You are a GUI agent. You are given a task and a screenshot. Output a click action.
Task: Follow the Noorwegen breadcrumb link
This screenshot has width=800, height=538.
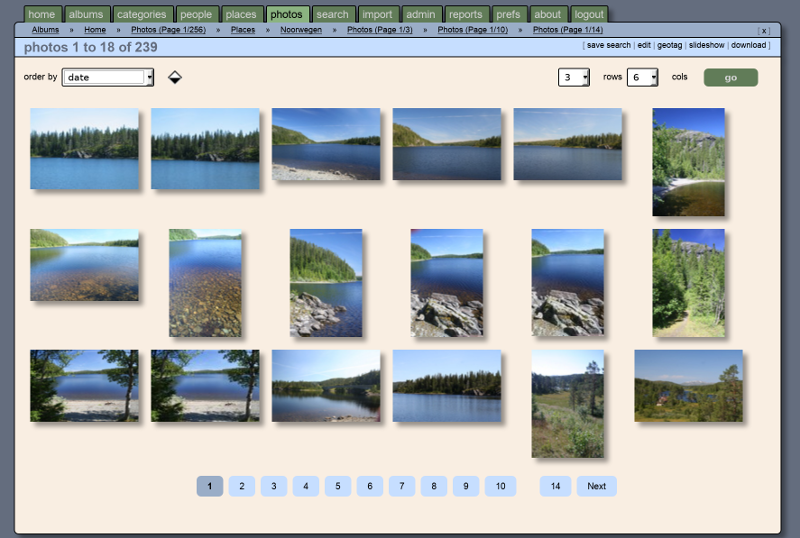pyautogui.click(x=301, y=30)
